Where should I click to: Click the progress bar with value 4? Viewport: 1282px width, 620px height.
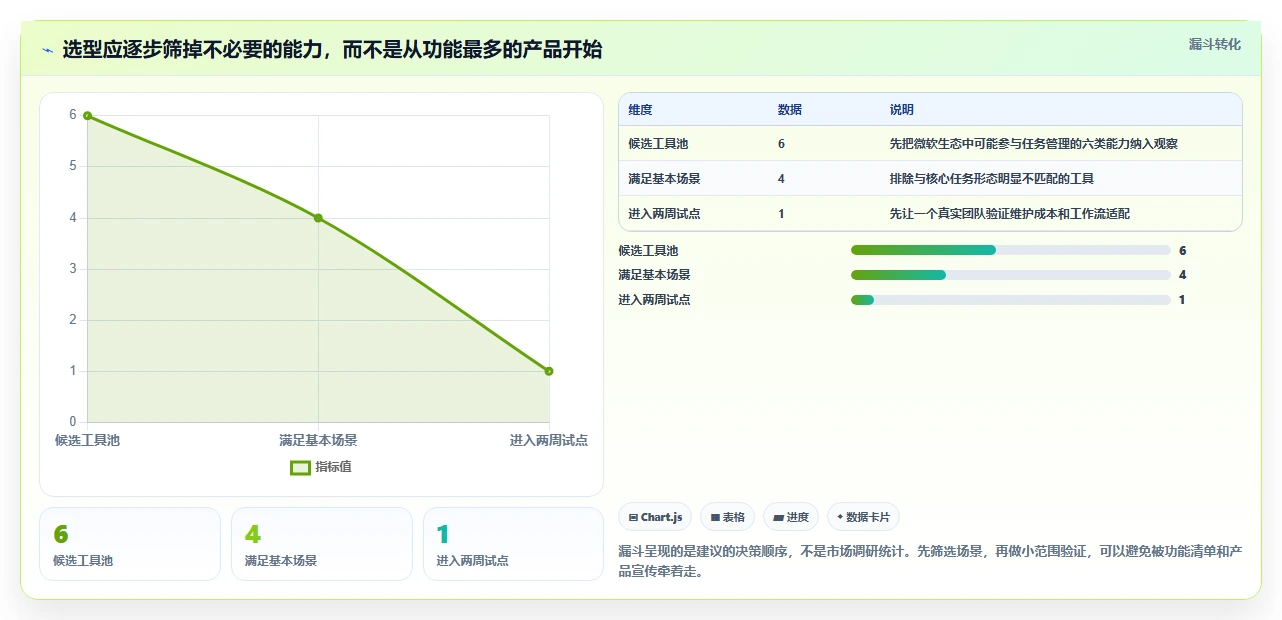1010,275
